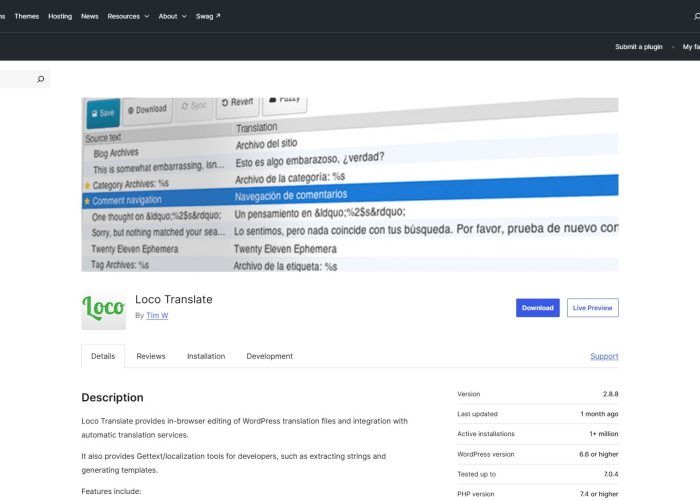Click the Loco plugin logo icon
Image resolution: width=700 pixels, height=500 pixels.
point(104,308)
